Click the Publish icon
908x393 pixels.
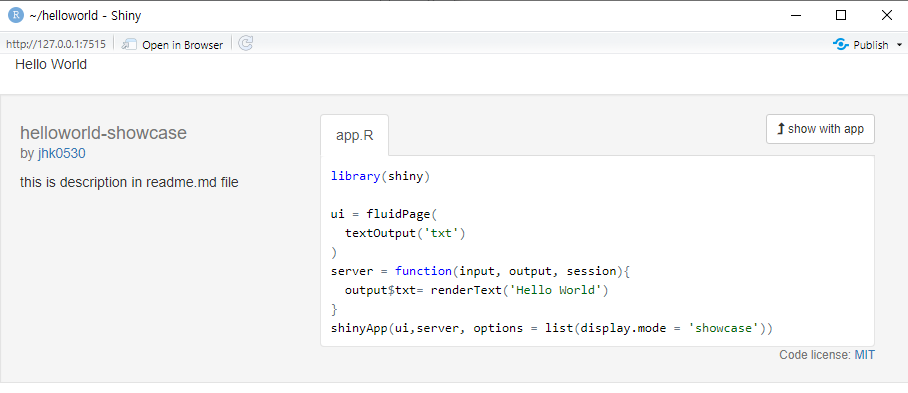(x=840, y=45)
